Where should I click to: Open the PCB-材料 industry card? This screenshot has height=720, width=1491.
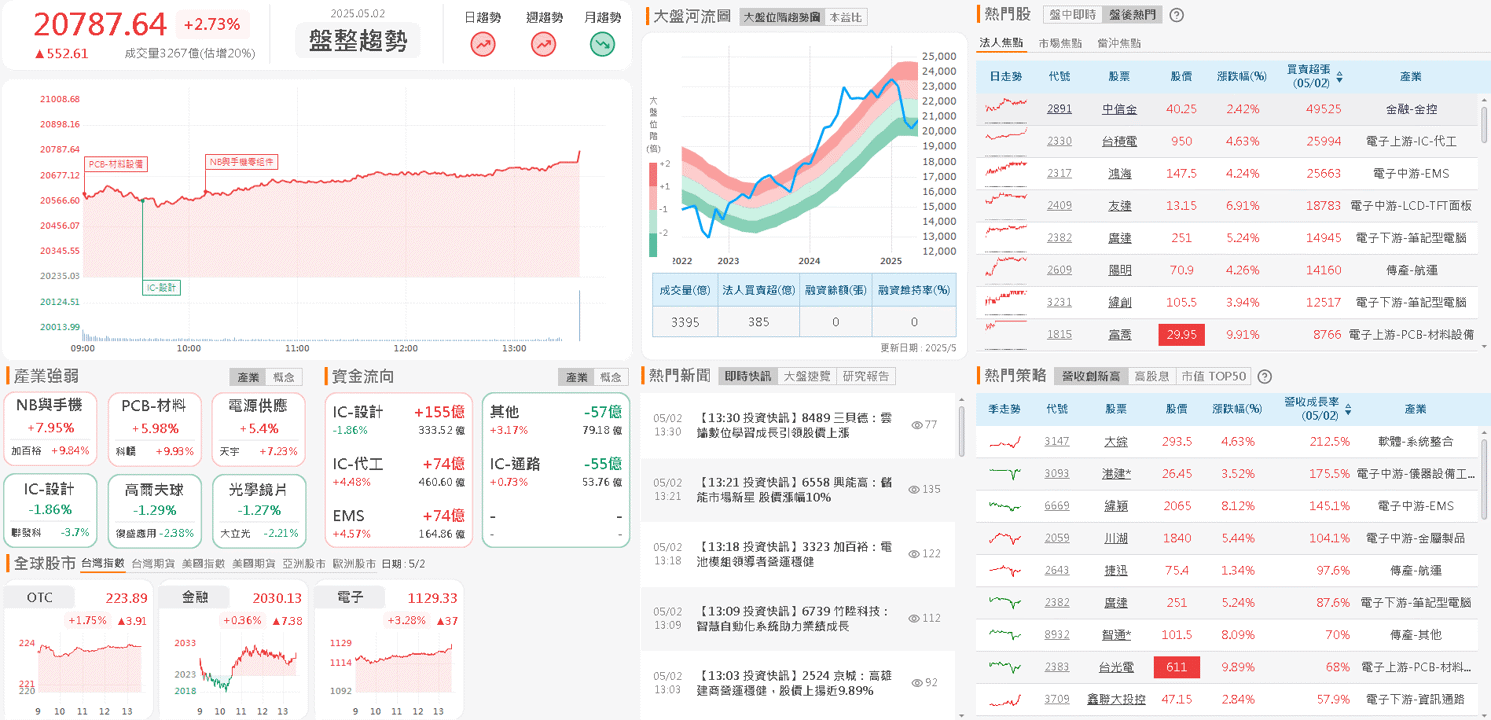click(154, 427)
